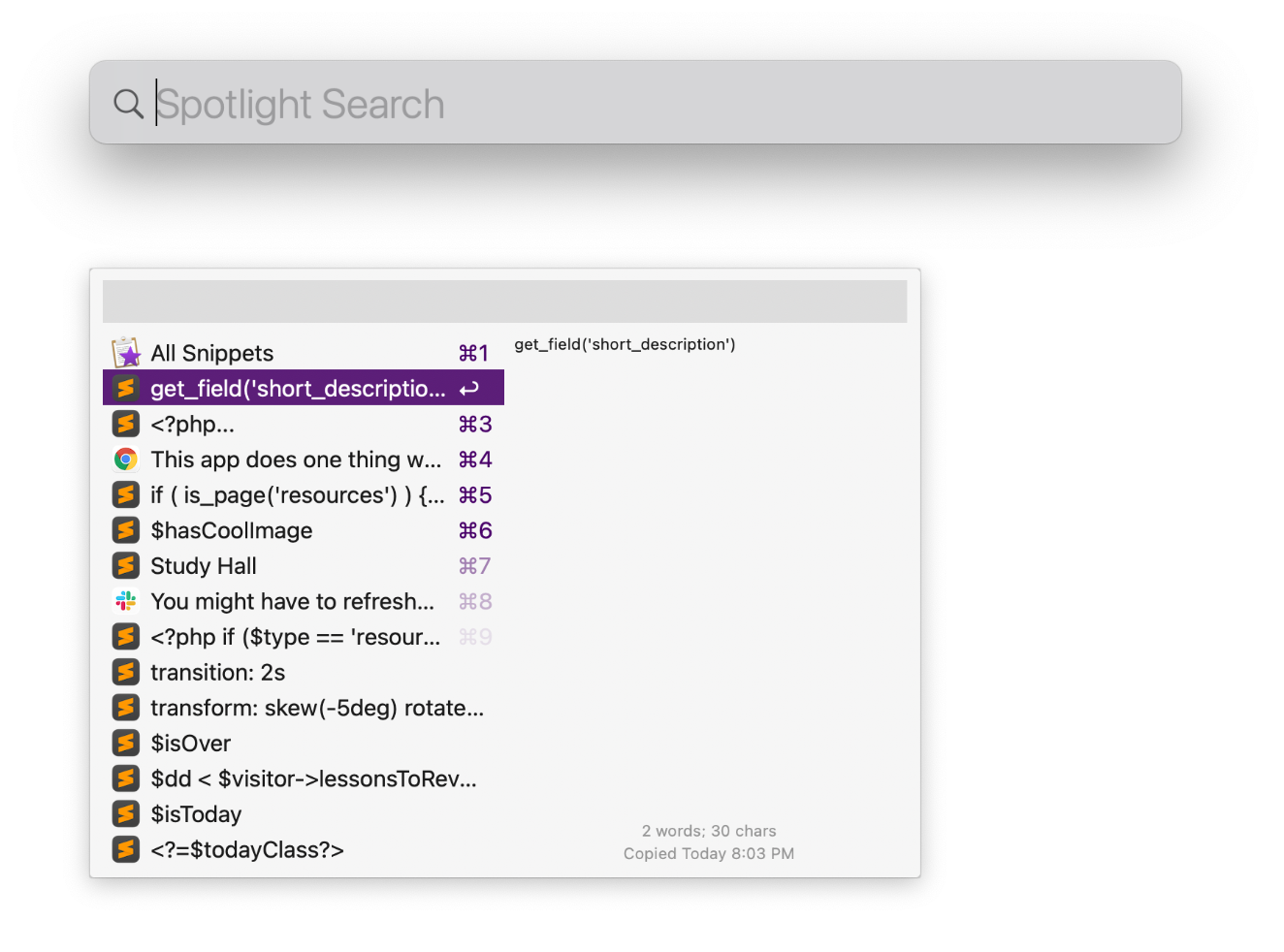
Task: Click the ⌘9 shortcut label
Action: (x=475, y=636)
